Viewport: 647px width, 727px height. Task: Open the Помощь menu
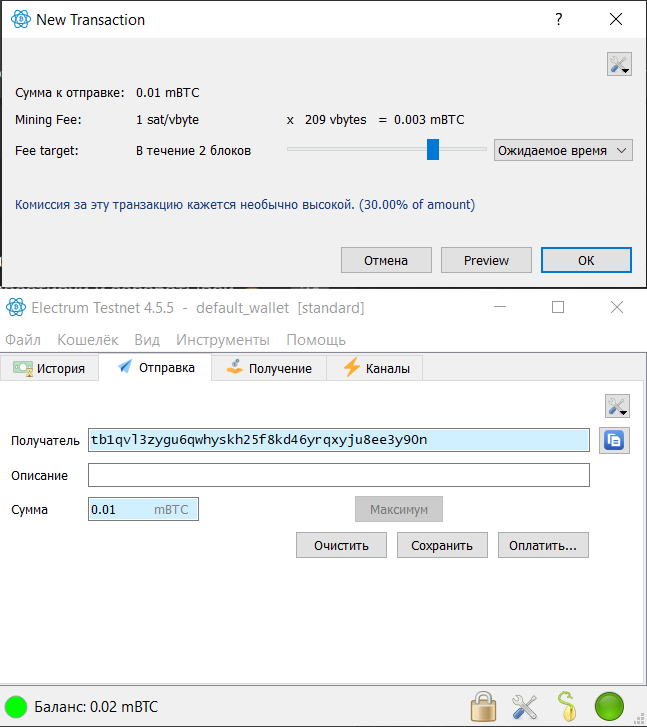(x=316, y=340)
